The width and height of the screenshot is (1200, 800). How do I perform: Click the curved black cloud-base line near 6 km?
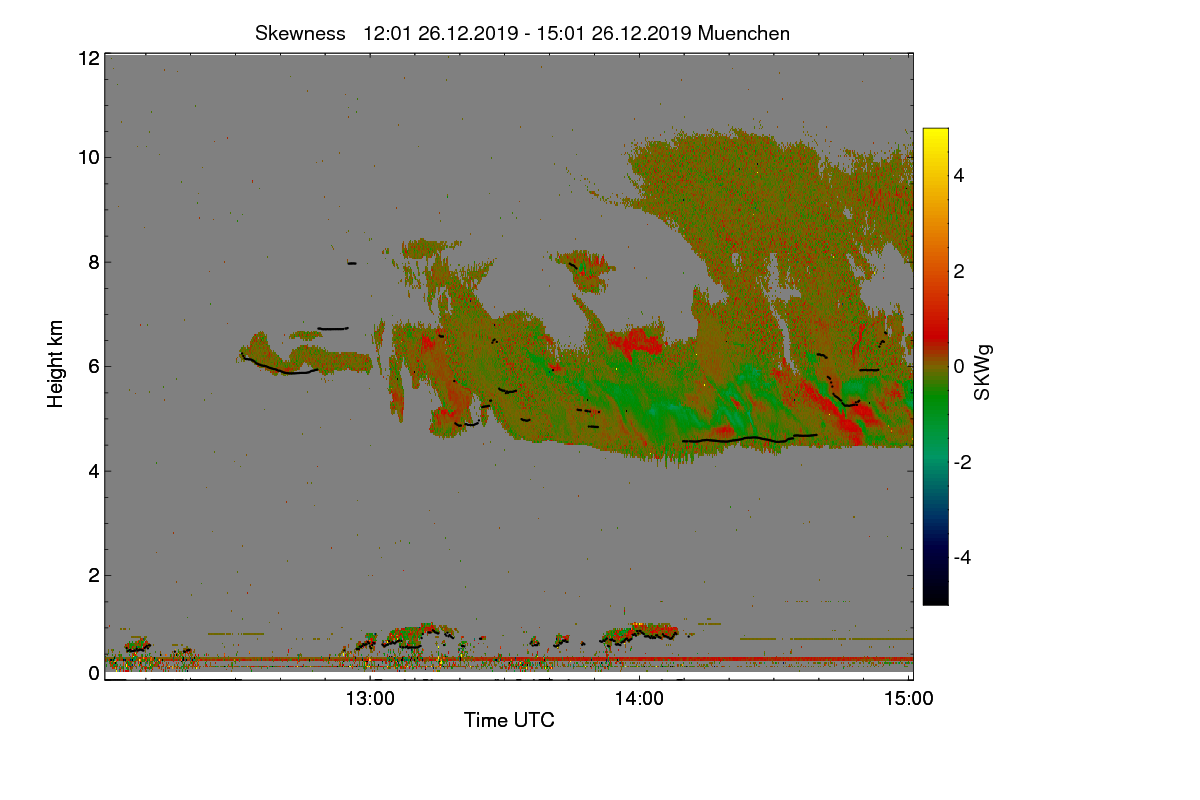click(279, 366)
